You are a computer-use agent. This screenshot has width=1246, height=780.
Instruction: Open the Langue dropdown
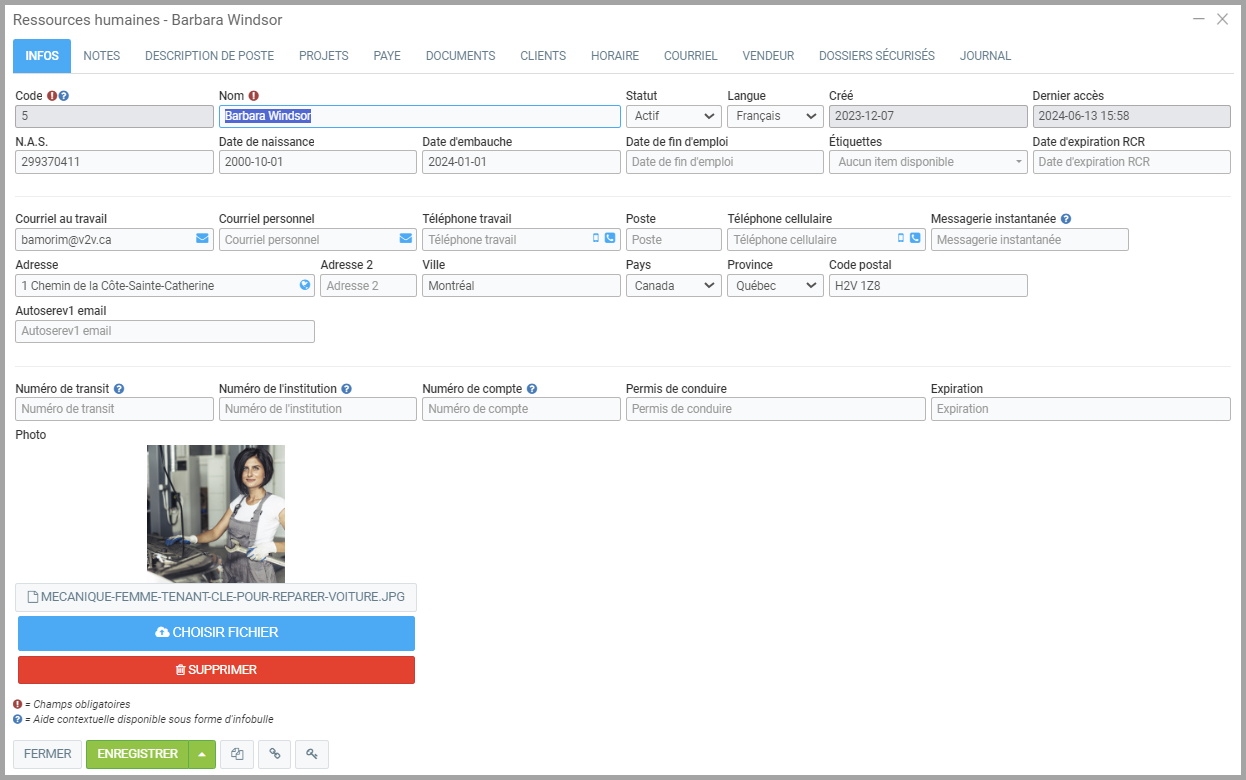tap(775, 116)
